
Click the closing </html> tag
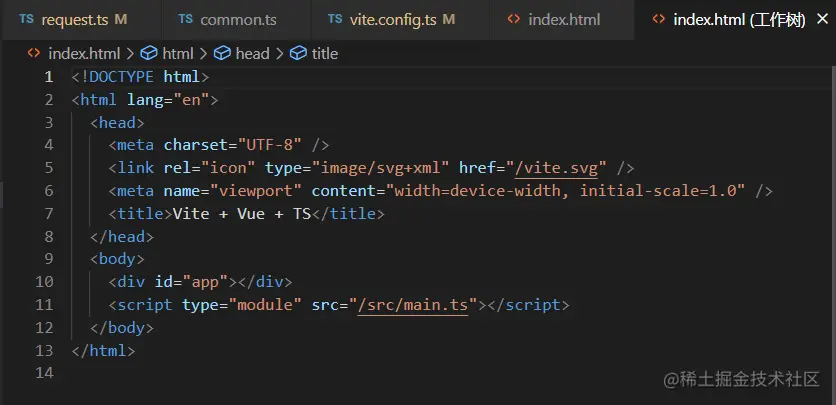[103, 351]
